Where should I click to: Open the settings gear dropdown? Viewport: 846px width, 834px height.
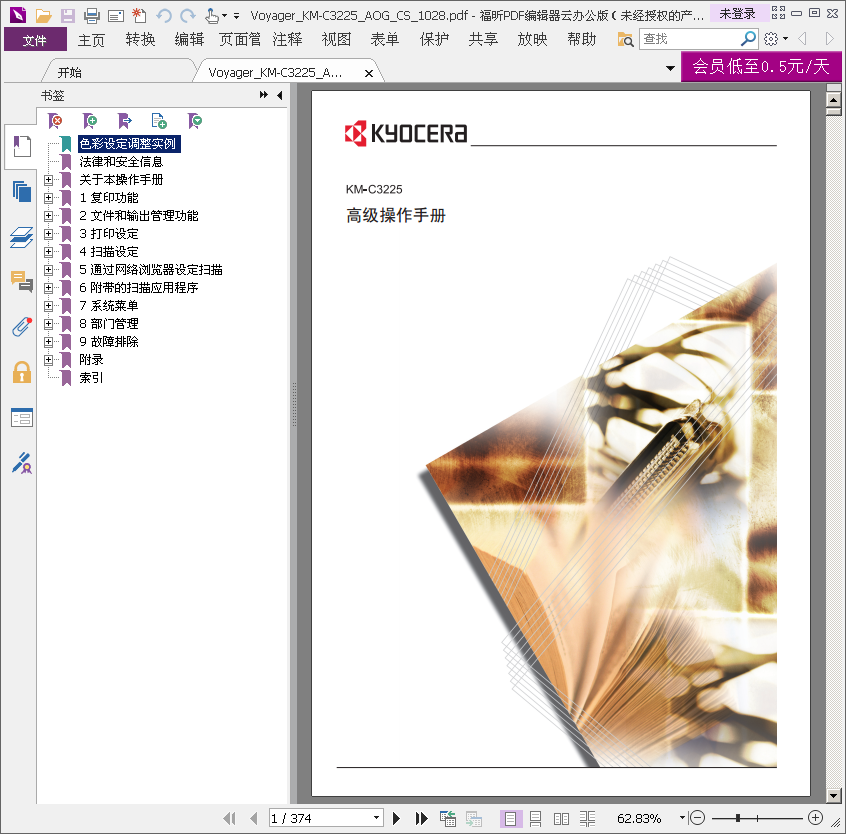click(x=776, y=39)
